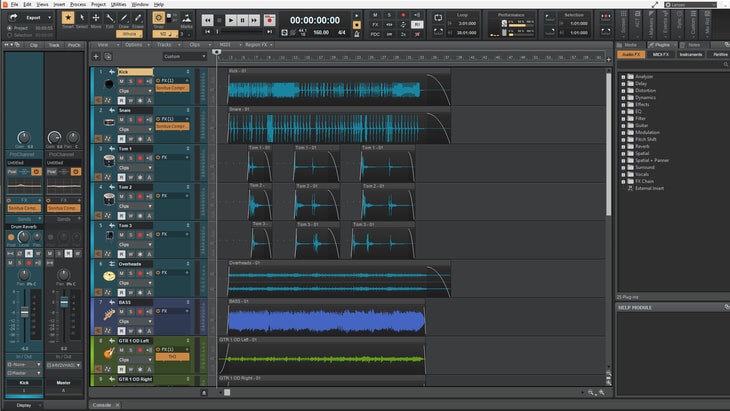Toggle the PDC override button
The height and width of the screenshot is (411, 730).
point(375,34)
